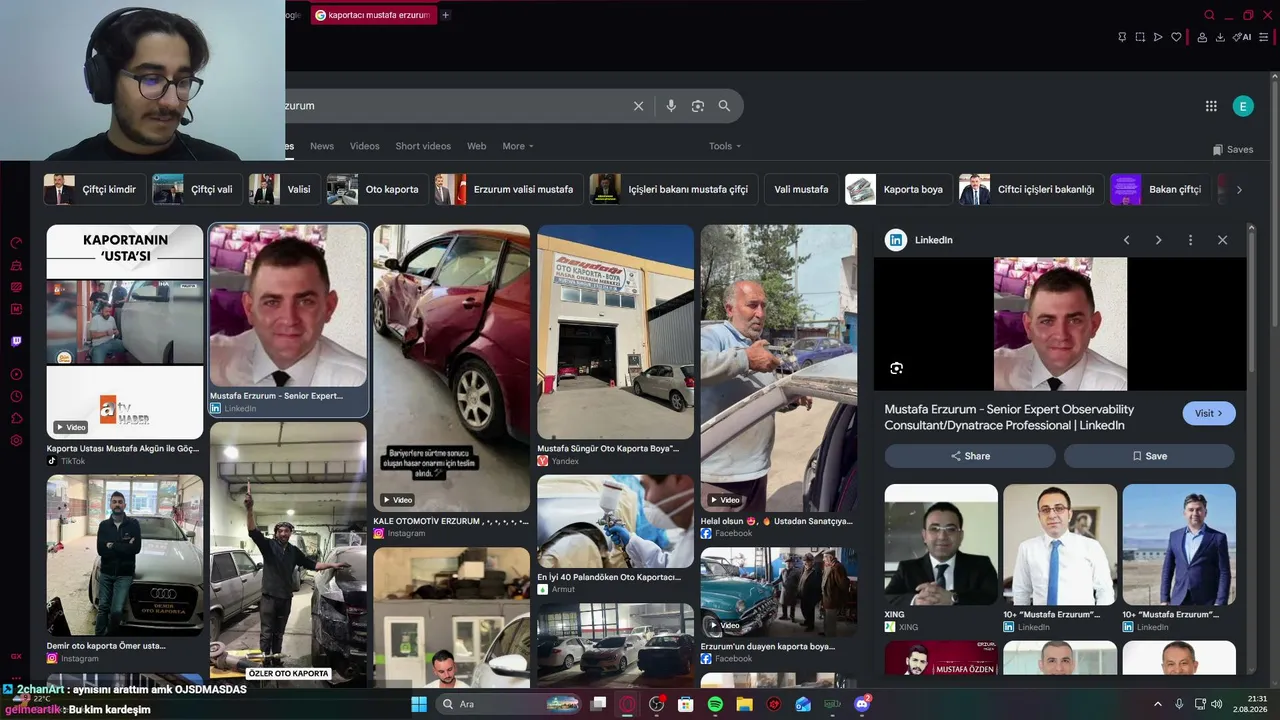Open the three-dot menu in the preview panel

(x=1190, y=240)
